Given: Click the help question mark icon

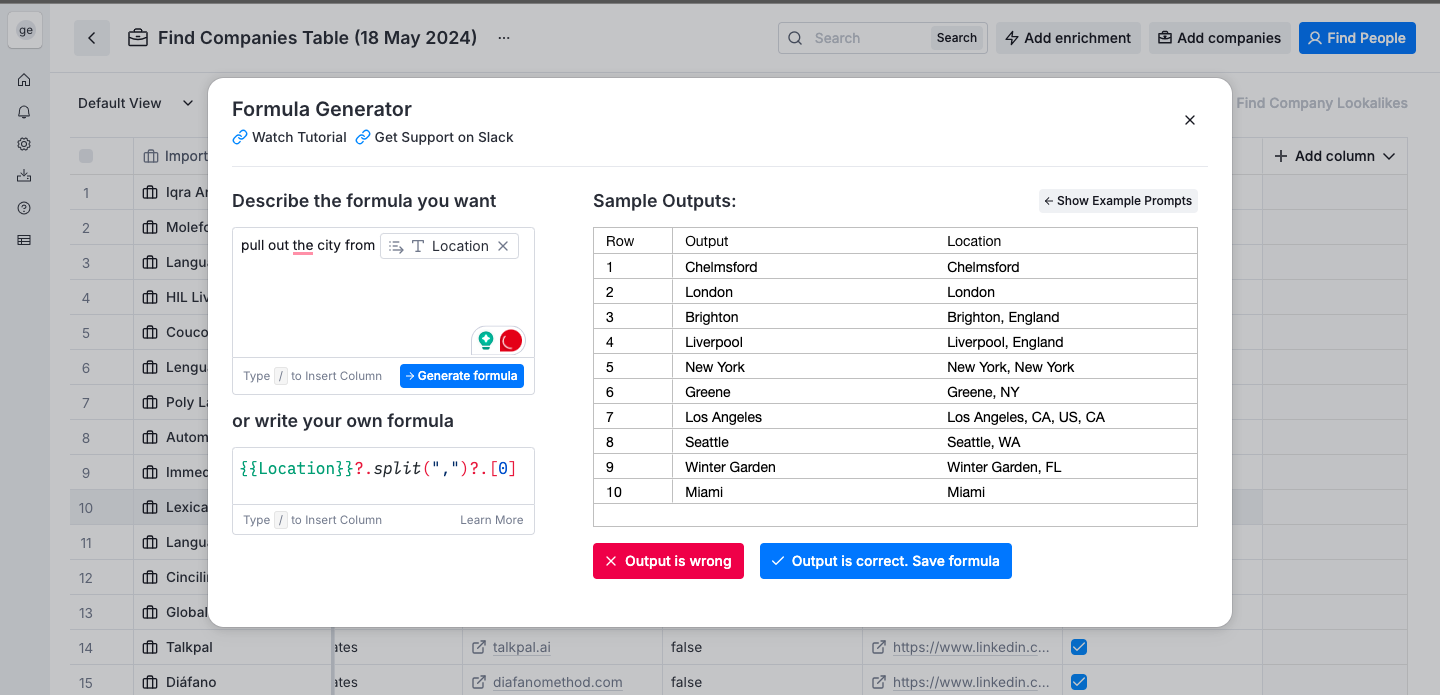Looking at the screenshot, I should (24, 208).
